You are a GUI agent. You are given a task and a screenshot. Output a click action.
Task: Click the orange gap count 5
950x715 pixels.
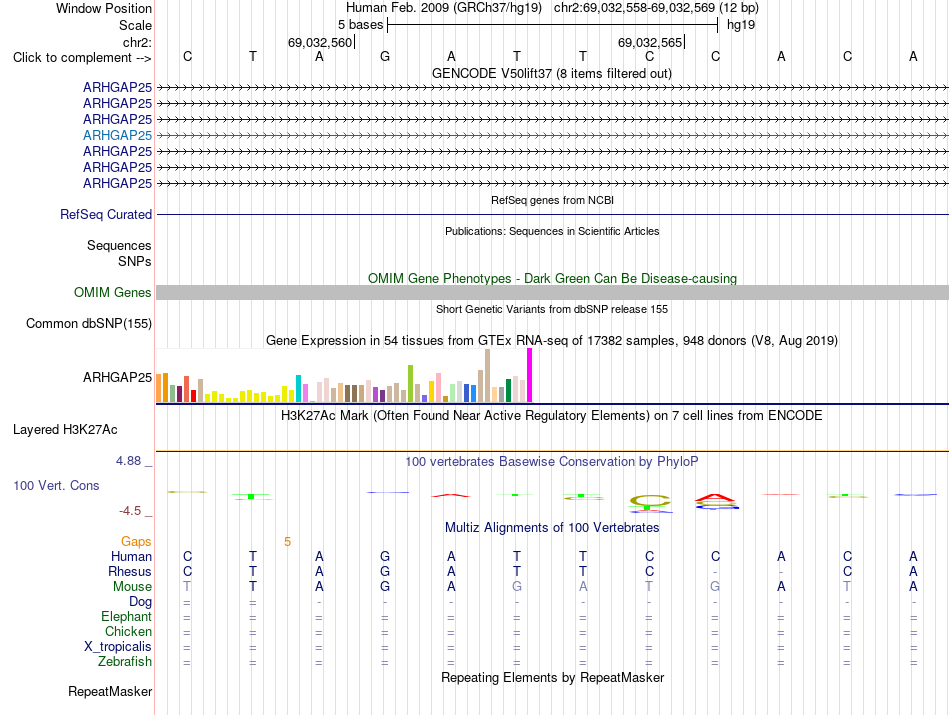[288, 542]
